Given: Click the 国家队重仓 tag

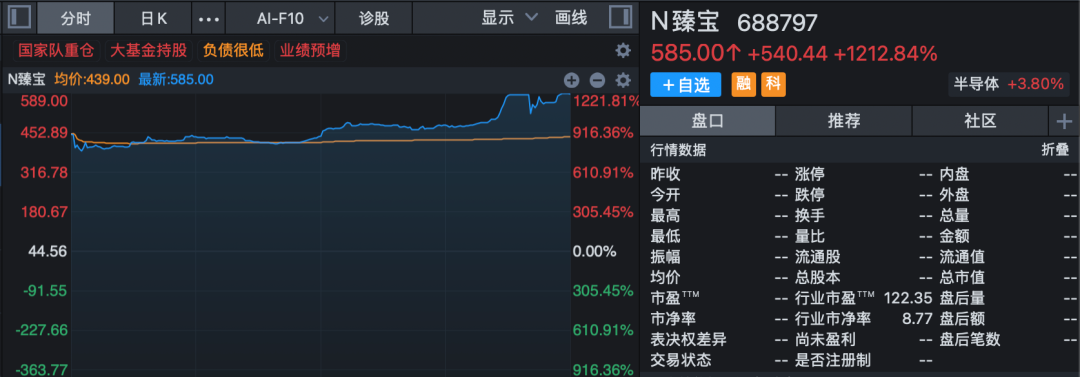Looking at the screenshot, I should pyautogui.click(x=56, y=50).
